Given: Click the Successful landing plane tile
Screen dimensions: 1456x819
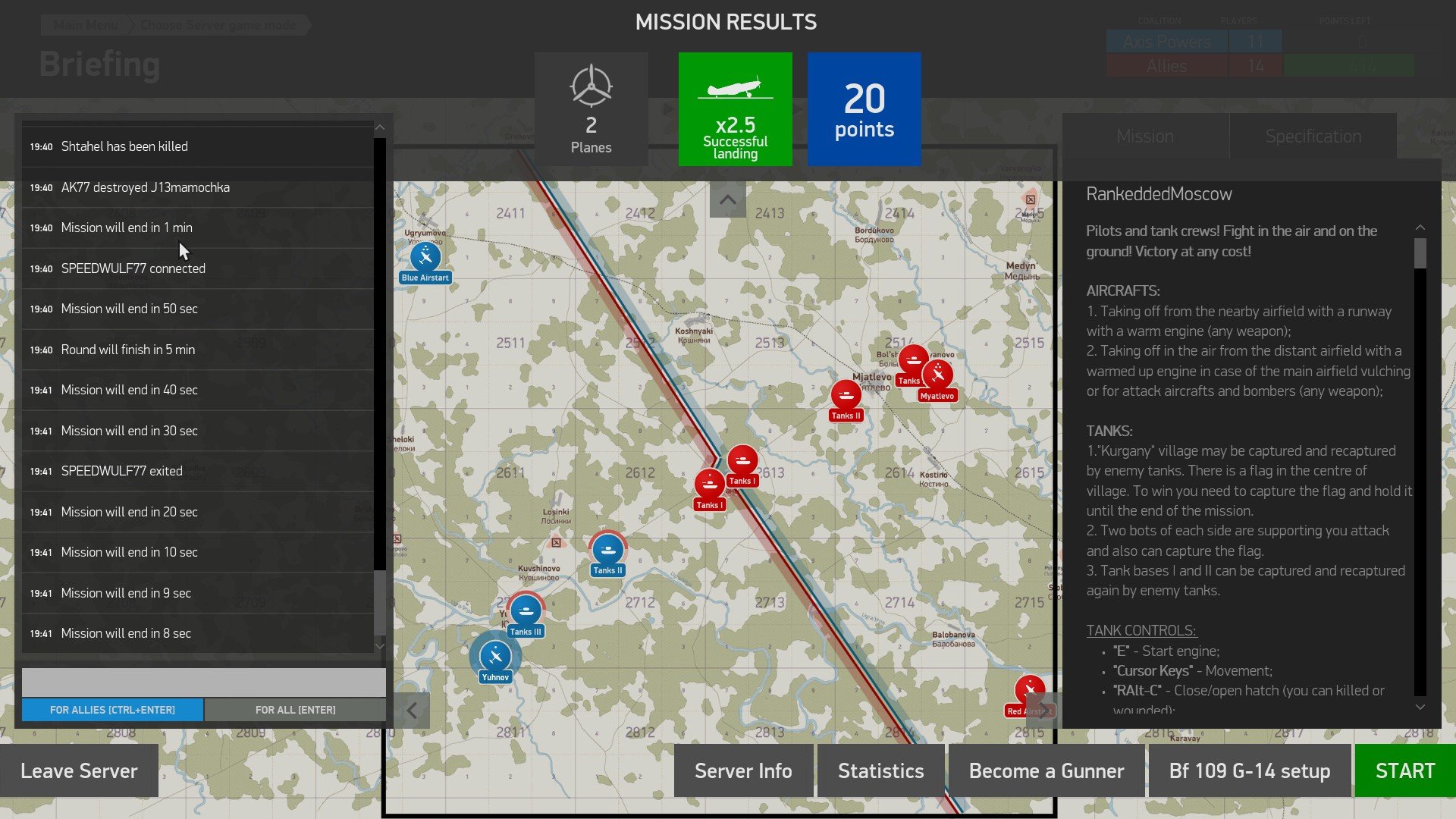Looking at the screenshot, I should [x=735, y=109].
